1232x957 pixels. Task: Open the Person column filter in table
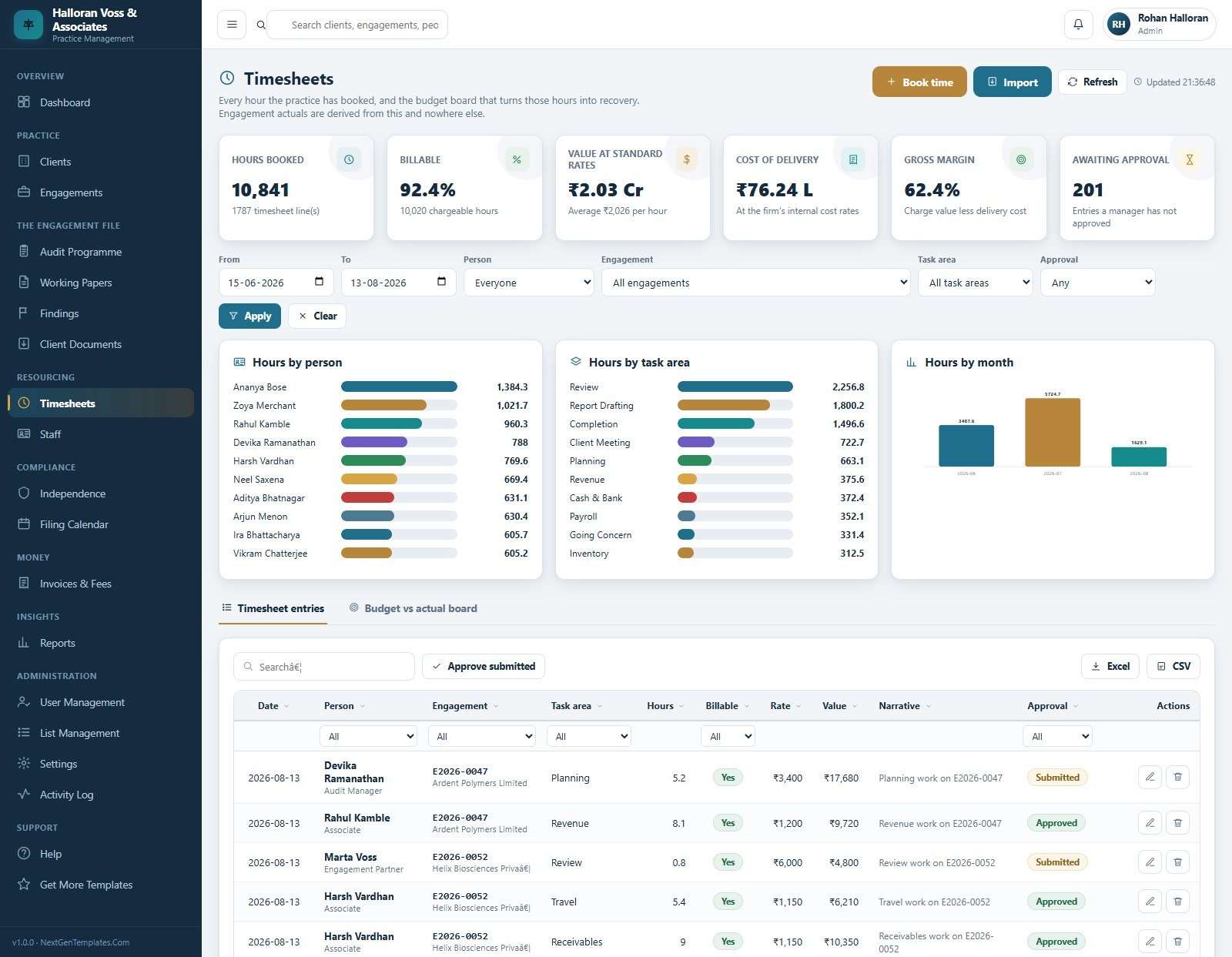pyautogui.click(x=368, y=736)
